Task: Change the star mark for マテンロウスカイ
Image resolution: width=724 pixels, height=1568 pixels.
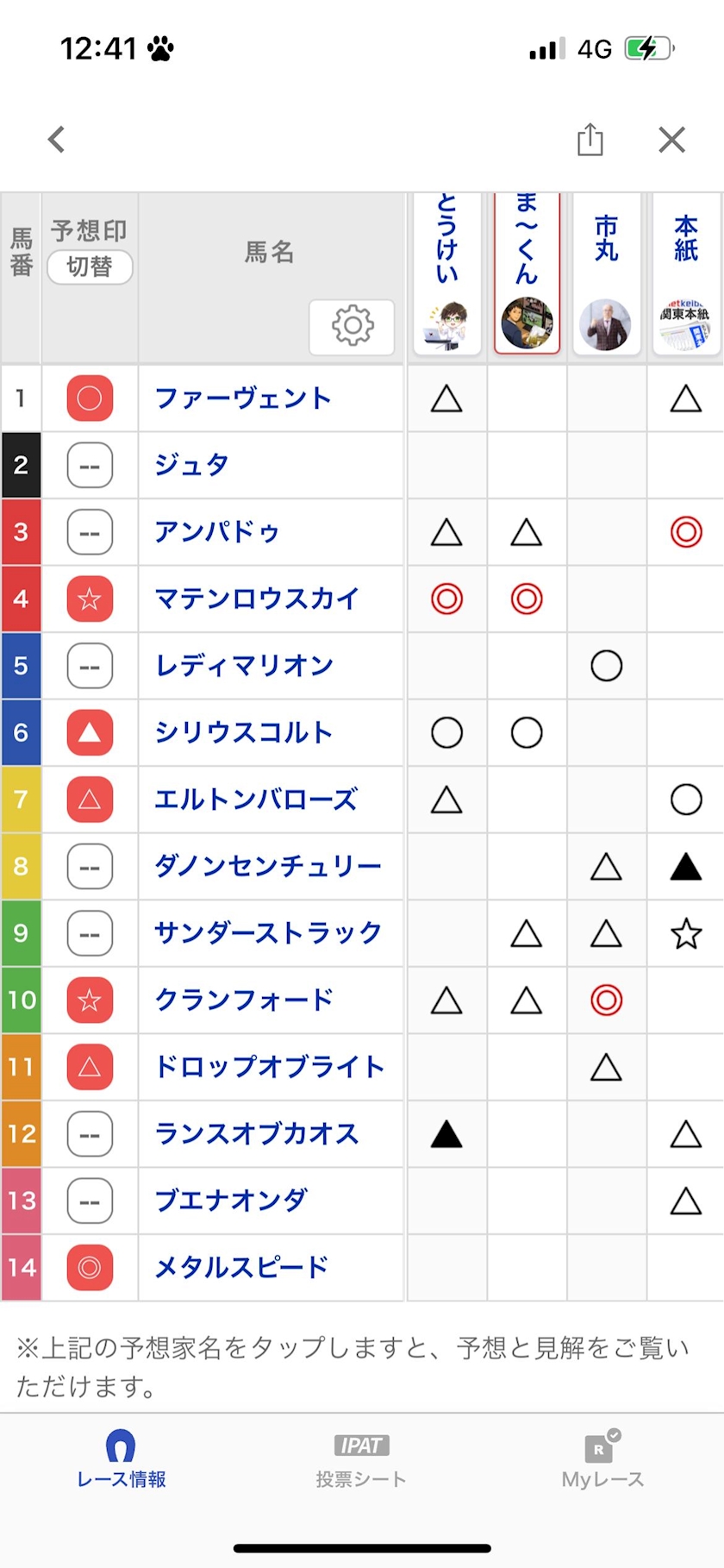Action: pos(90,599)
